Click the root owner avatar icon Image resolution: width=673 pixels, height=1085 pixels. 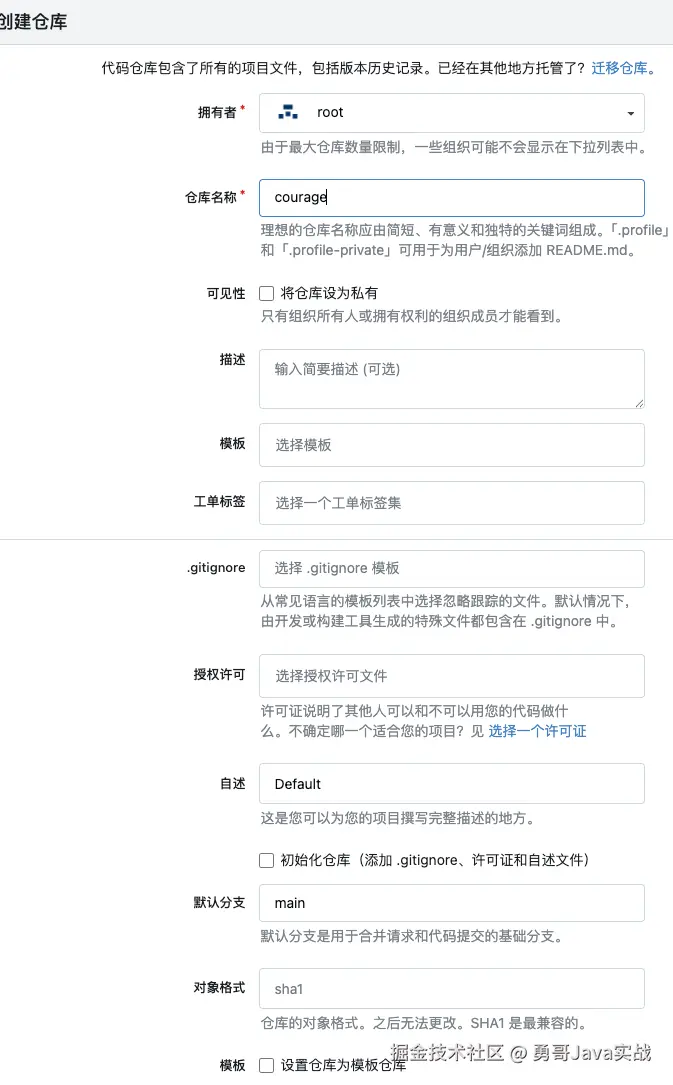(x=288, y=113)
